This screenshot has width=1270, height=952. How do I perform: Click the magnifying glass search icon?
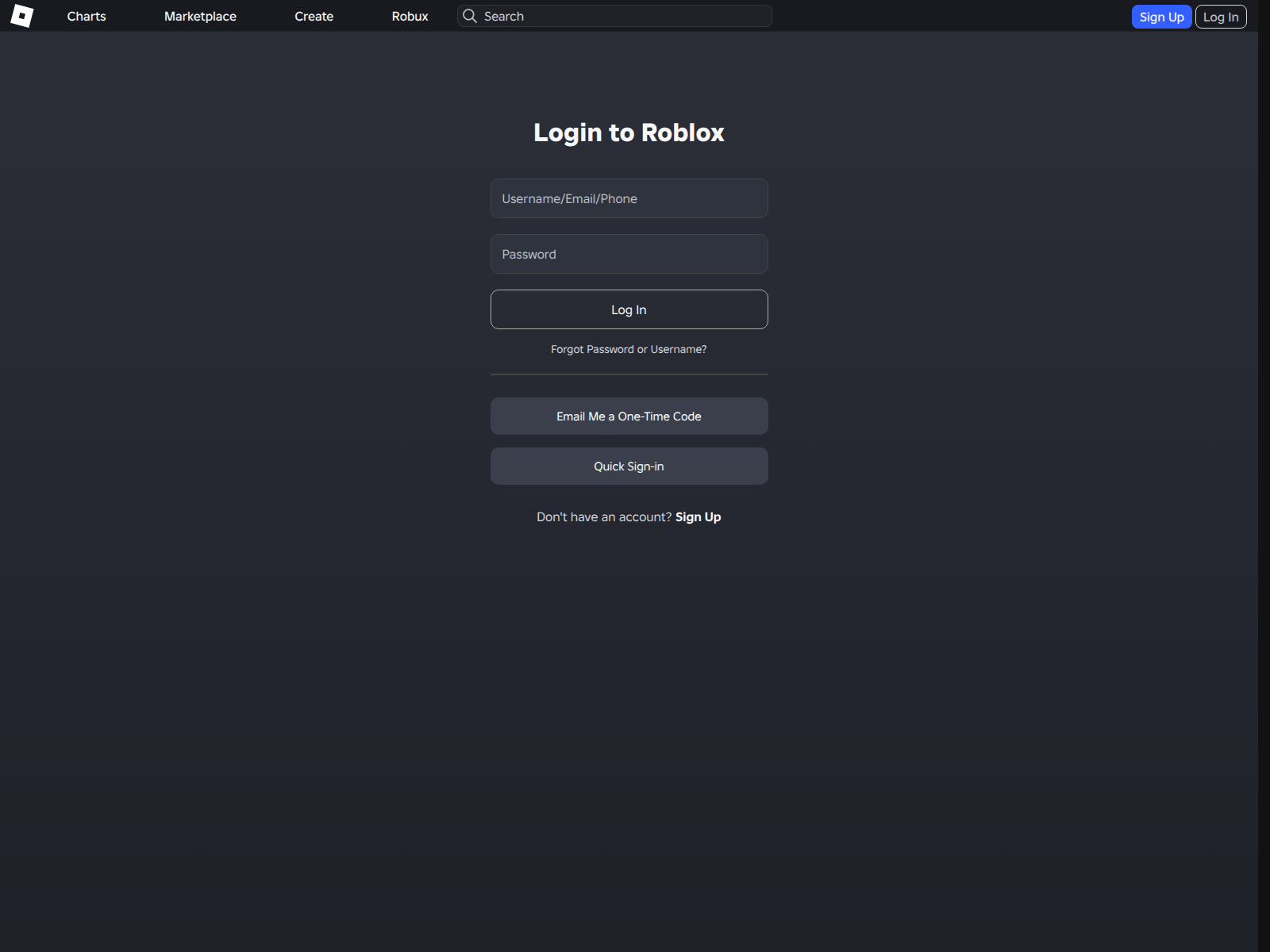tap(470, 16)
